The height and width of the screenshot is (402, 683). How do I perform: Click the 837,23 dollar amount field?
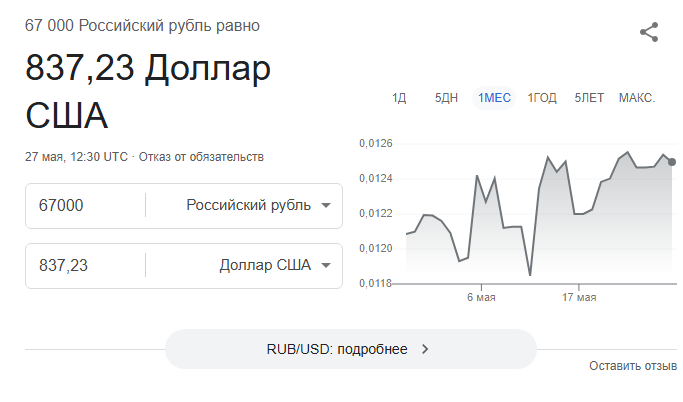click(85, 265)
